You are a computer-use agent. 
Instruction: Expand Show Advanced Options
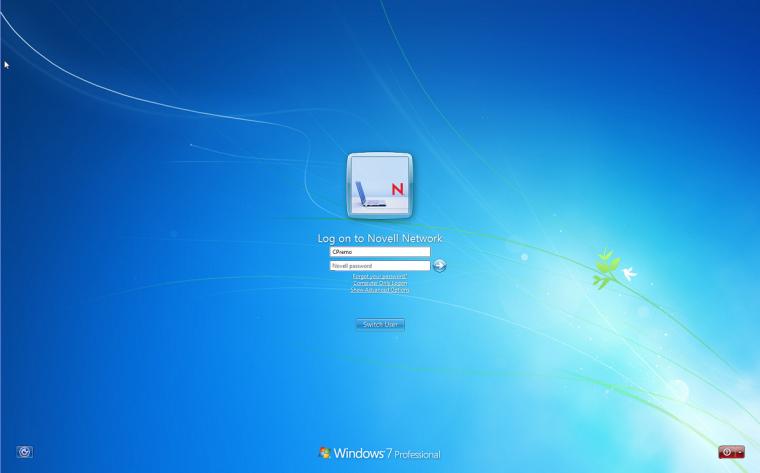(380, 290)
